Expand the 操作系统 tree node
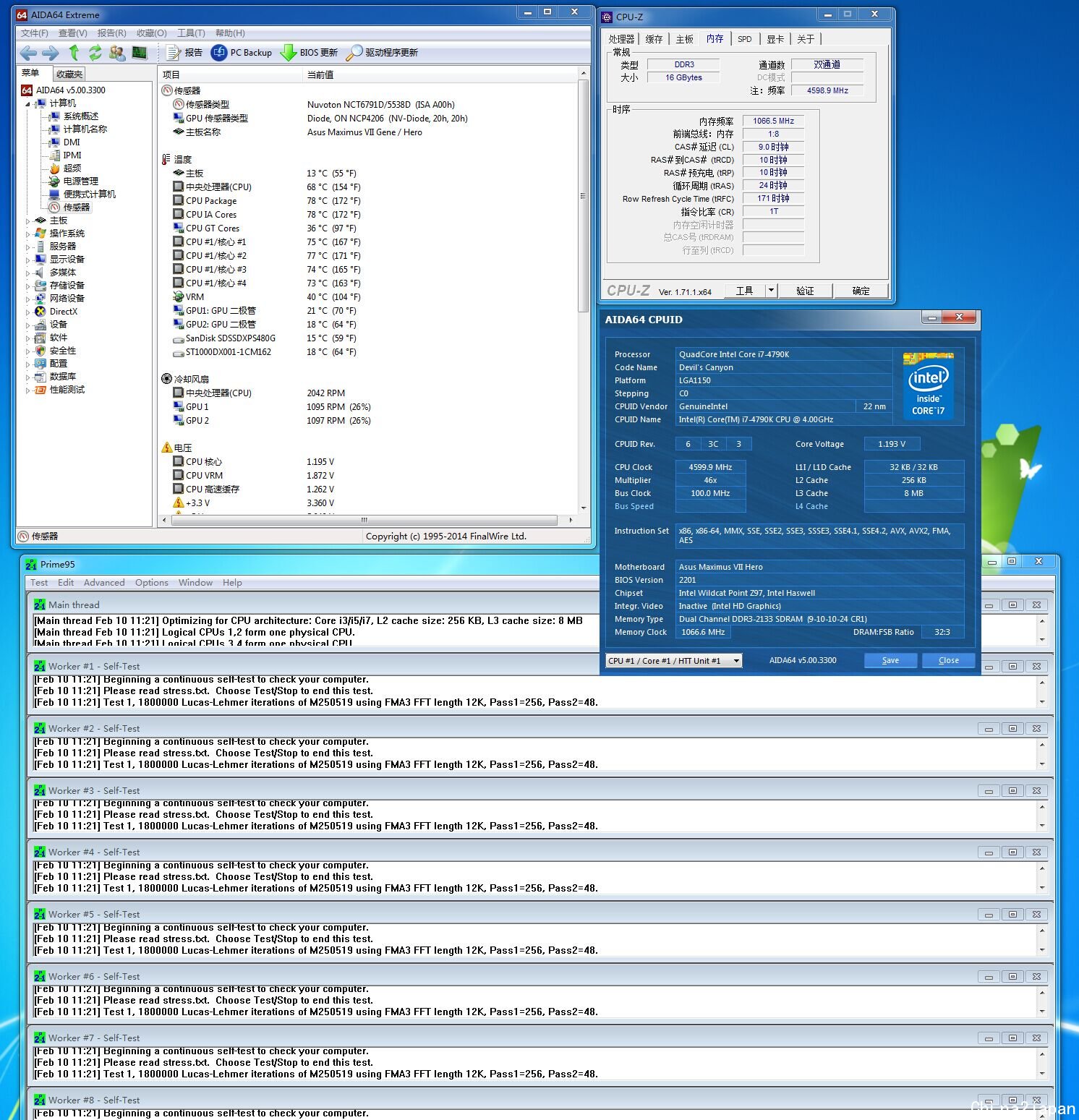The width and height of the screenshot is (1079, 1120). tap(28, 234)
